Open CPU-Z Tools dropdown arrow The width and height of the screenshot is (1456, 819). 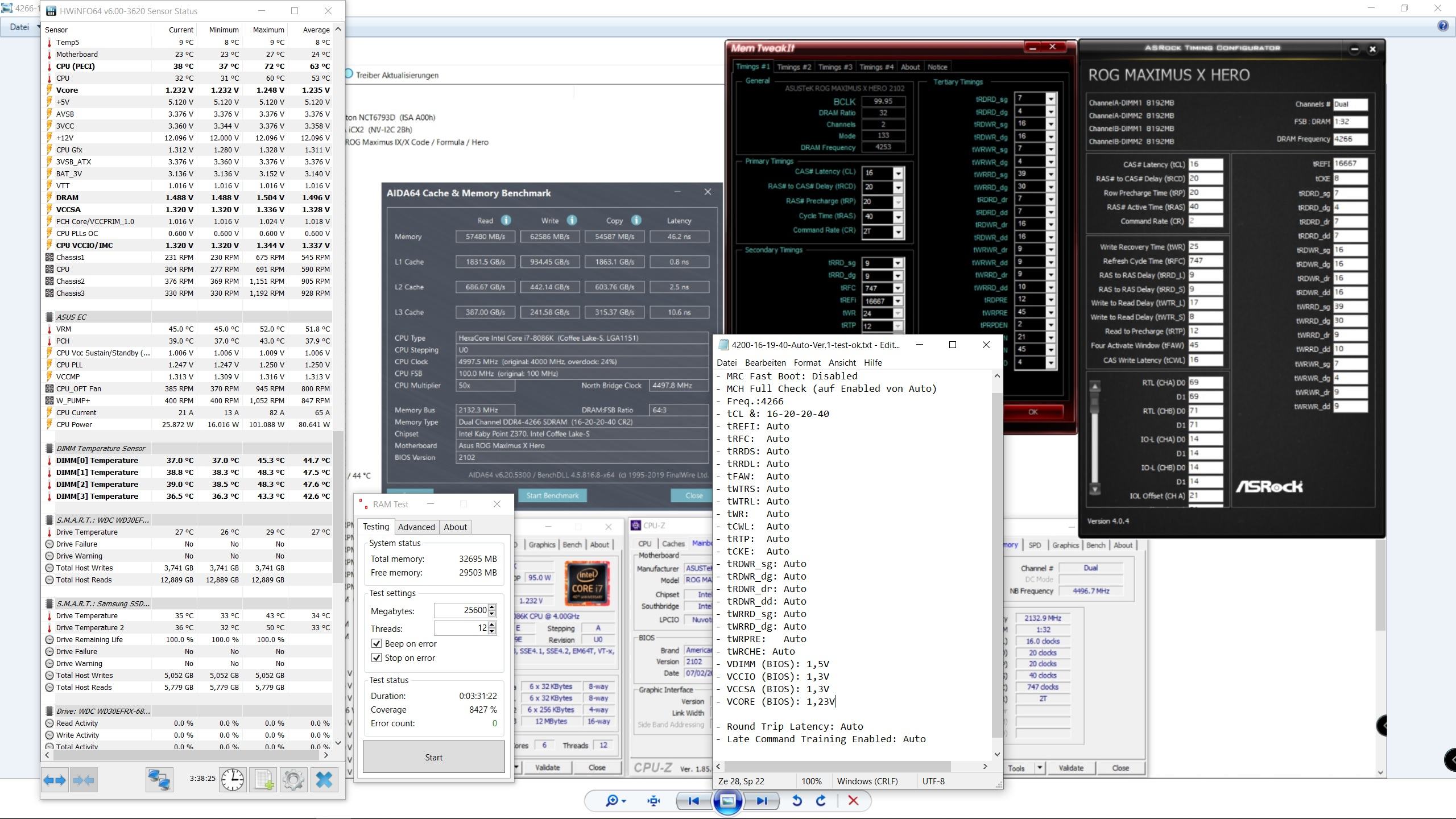1040,768
